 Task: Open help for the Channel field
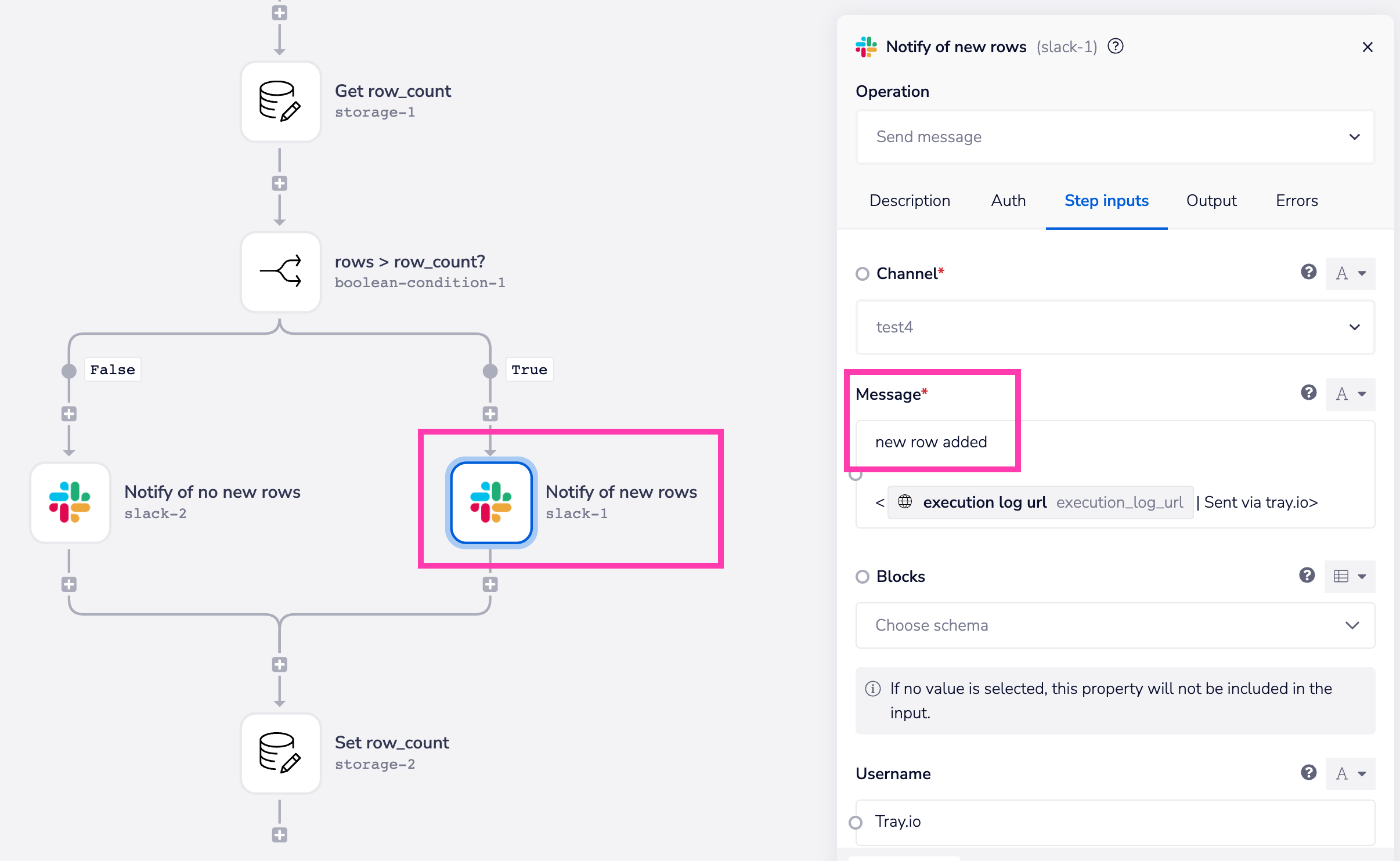(1308, 272)
